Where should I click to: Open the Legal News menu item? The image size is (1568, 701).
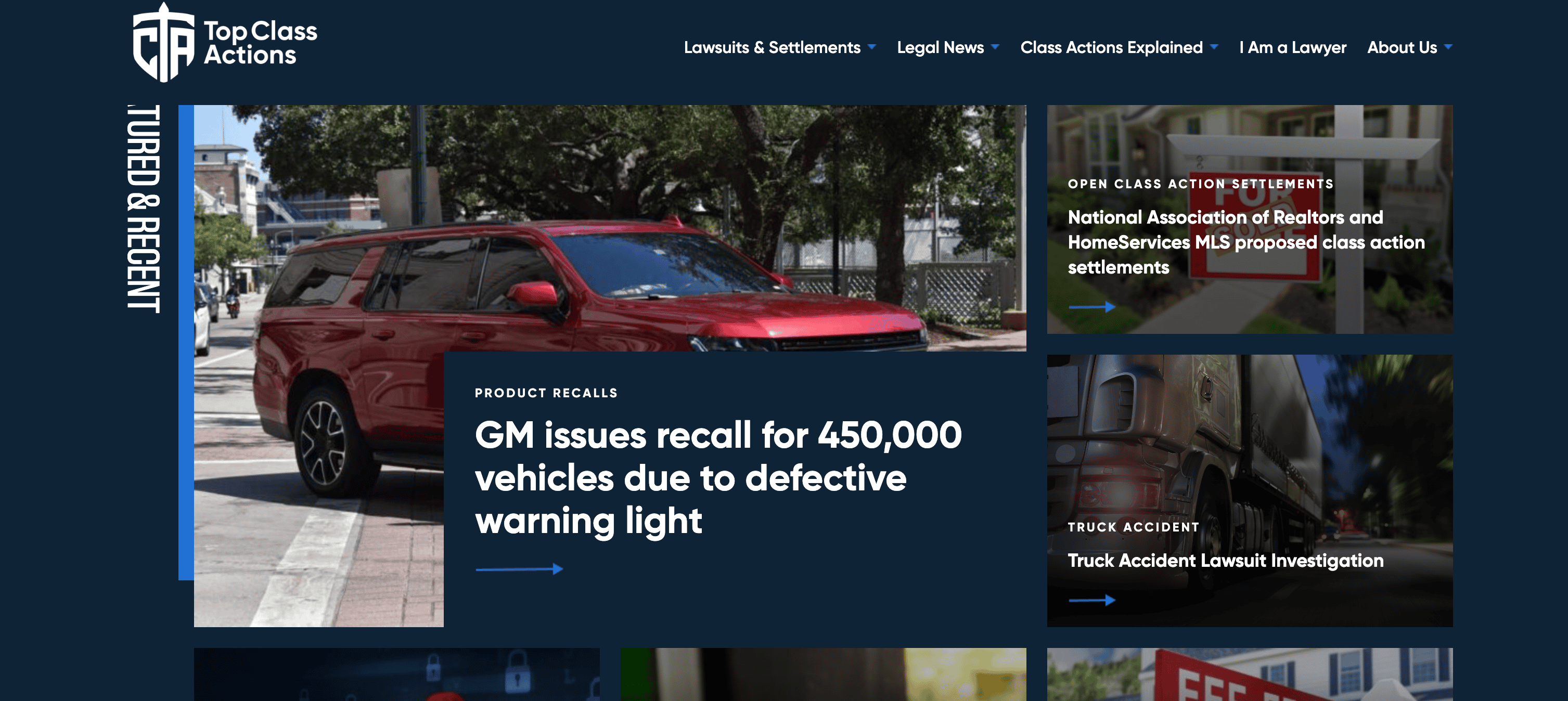pos(940,47)
